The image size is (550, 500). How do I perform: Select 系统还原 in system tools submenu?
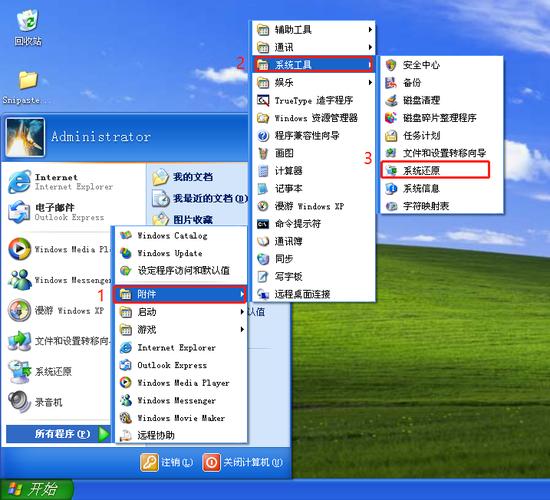coord(435,171)
